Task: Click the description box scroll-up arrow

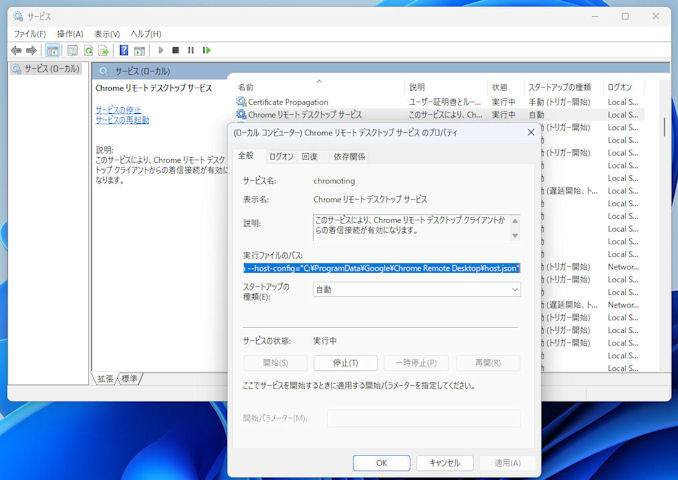Action: [x=515, y=221]
